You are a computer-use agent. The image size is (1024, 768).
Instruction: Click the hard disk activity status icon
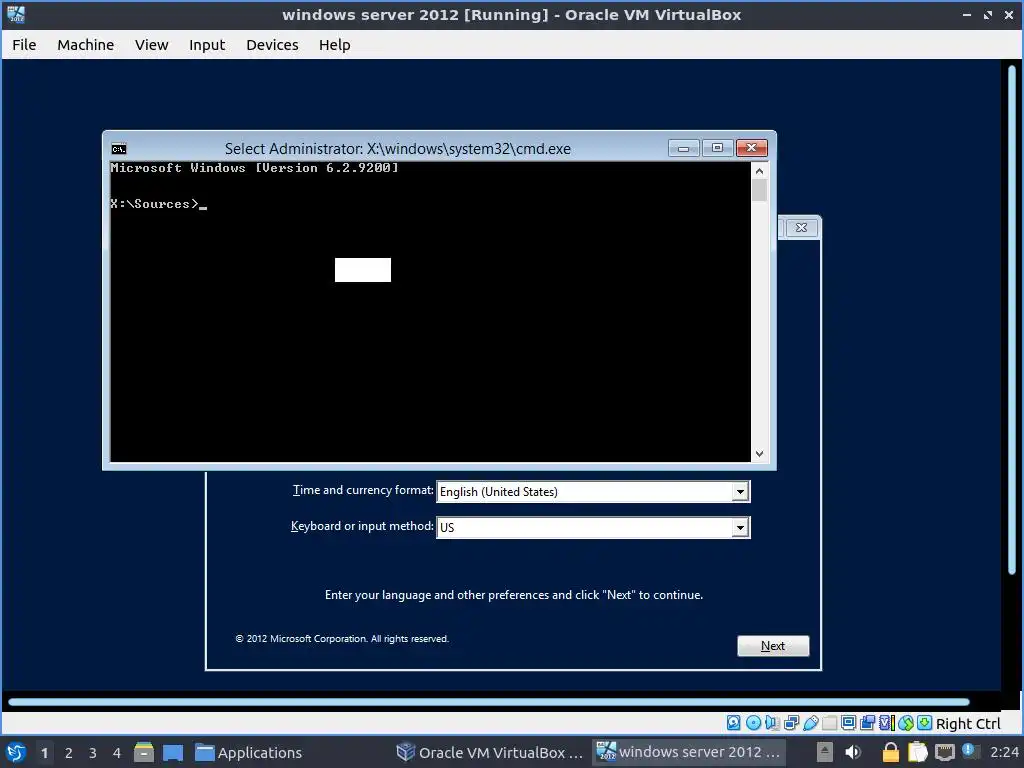733,723
